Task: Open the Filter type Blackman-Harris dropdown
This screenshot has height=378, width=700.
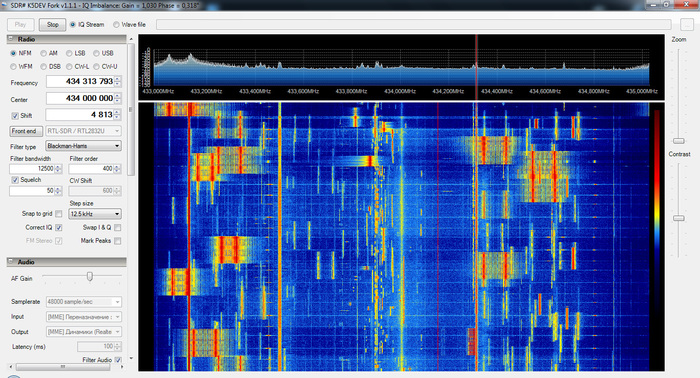Action: tap(83, 146)
